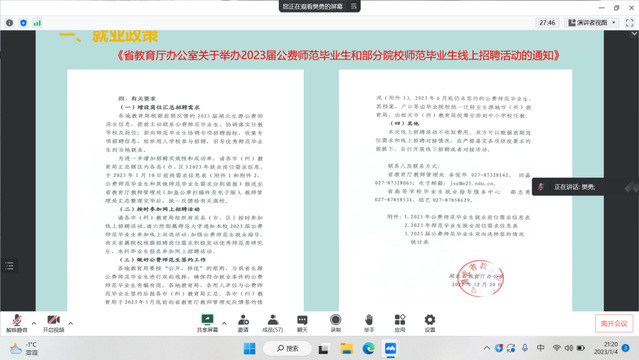The height and width of the screenshot is (360, 639).
Task: Open the 演讲者视图 view dropdown
Action: coord(592,23)
